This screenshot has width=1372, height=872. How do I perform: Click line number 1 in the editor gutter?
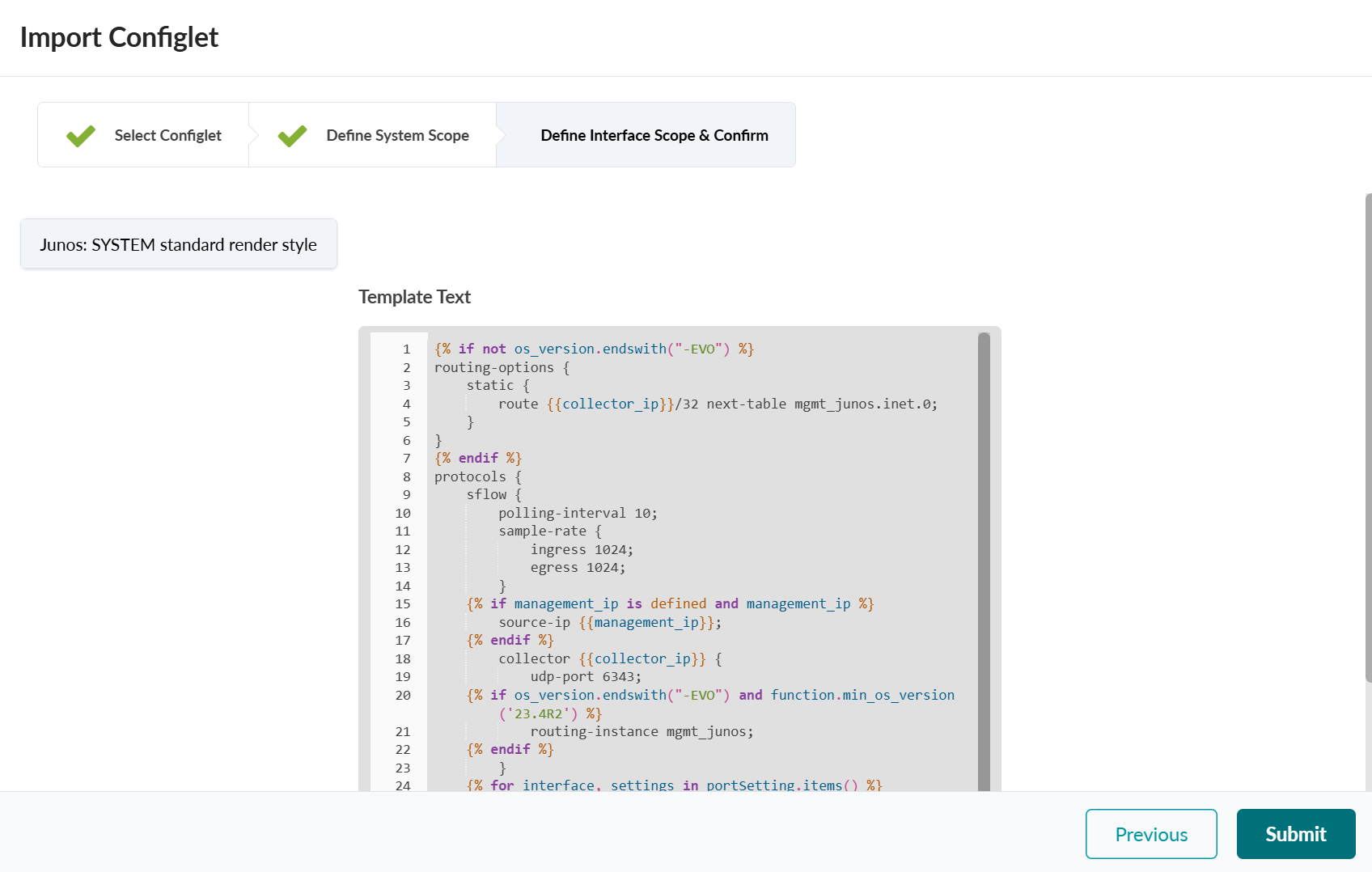pos(406,349)
